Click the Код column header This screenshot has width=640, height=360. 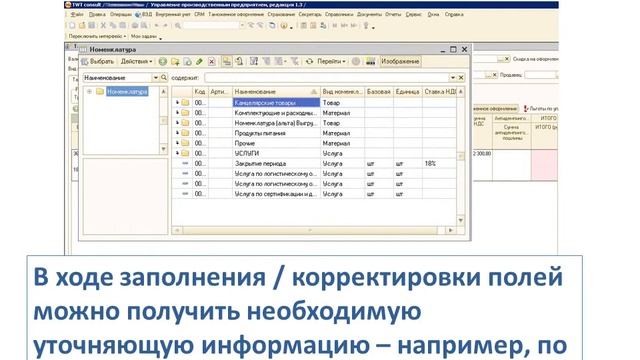[x=200, y=92]
